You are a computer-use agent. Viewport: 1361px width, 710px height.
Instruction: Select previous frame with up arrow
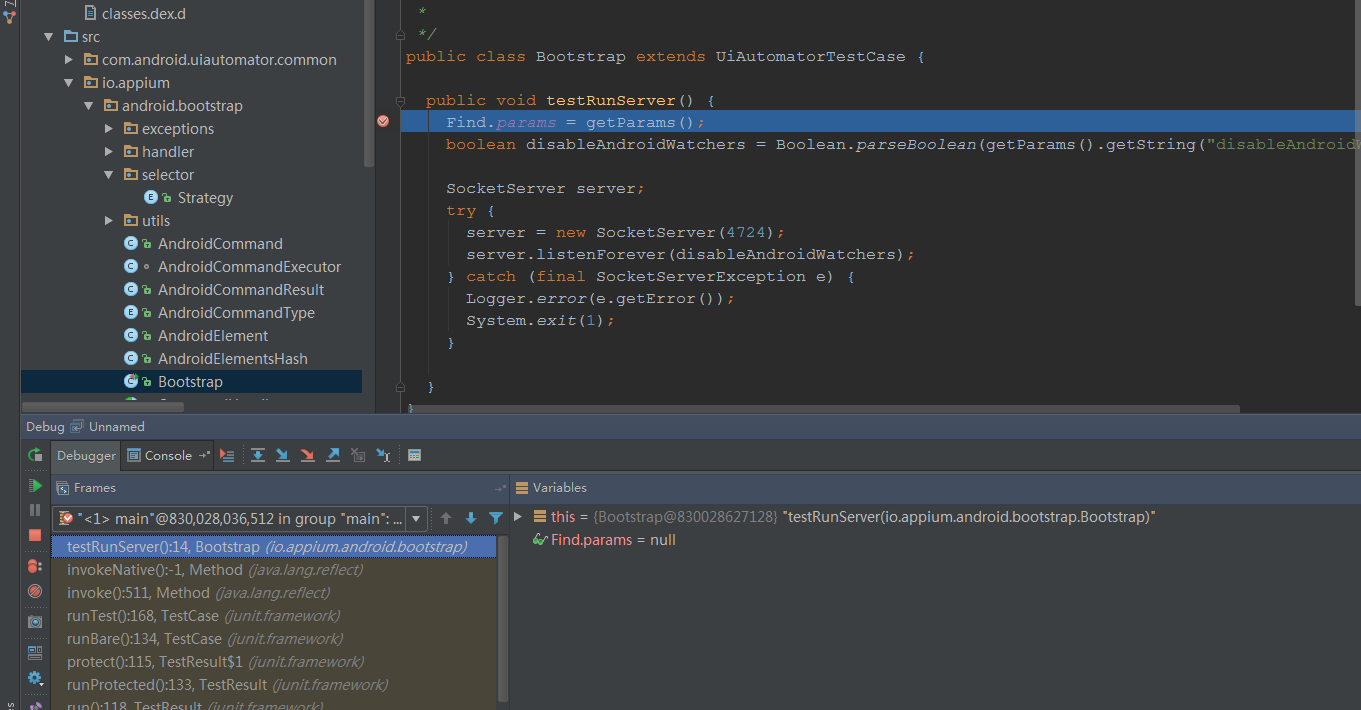tap(446, 518)
